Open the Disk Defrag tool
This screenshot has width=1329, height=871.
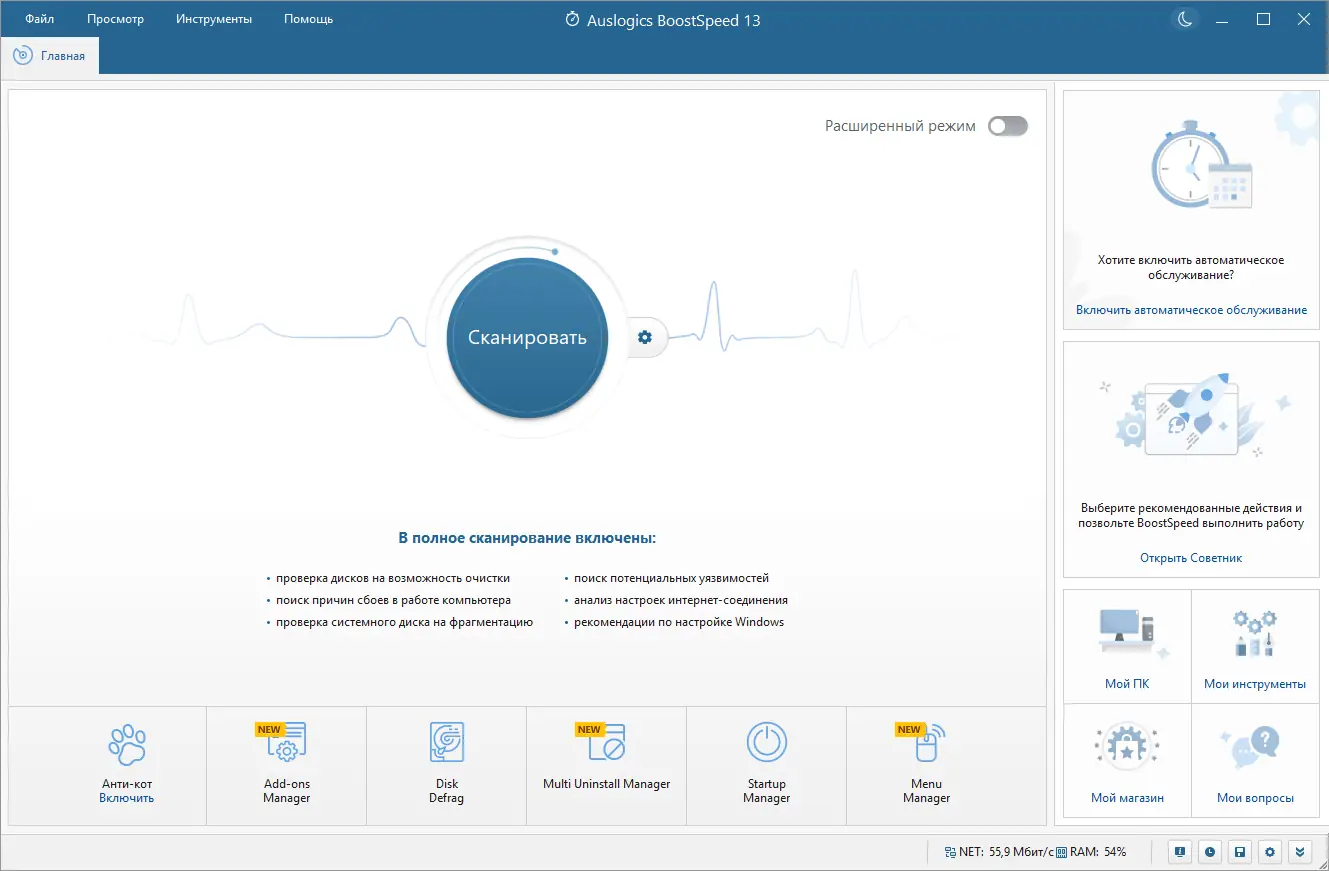(x=446, y=765)
